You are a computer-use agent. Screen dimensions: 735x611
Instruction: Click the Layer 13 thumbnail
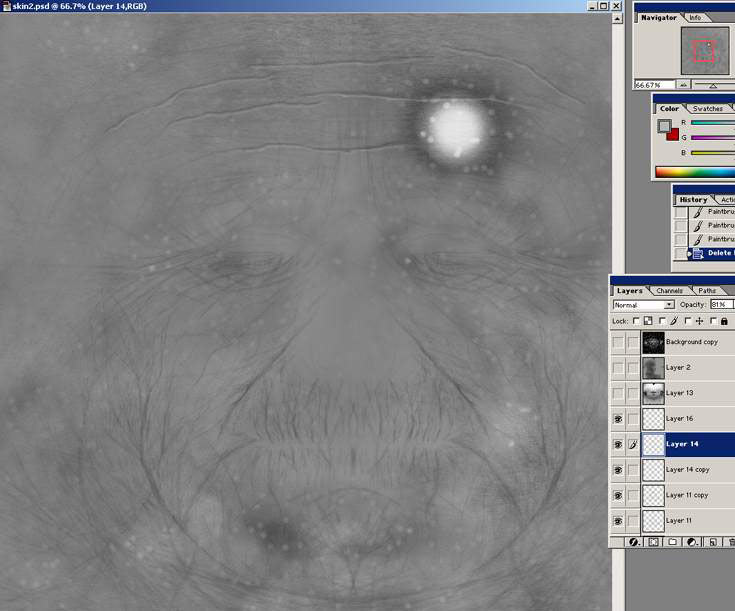(653, 393)
